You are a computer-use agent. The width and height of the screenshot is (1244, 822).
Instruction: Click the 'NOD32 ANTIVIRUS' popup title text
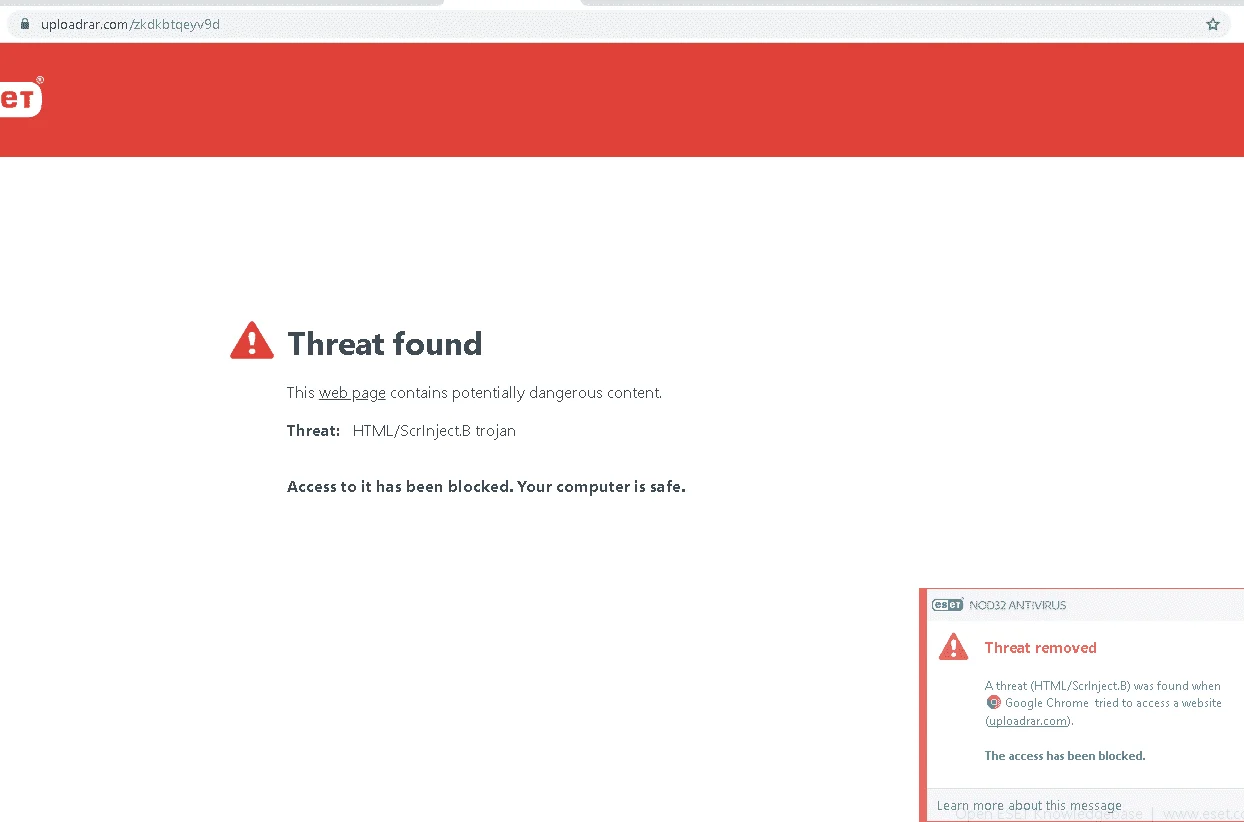tap(1018, 605)
